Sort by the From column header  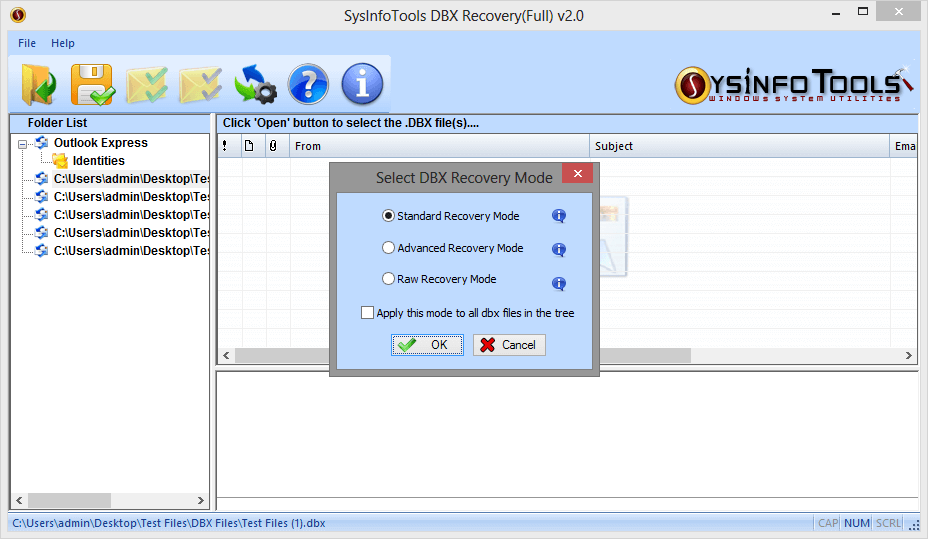tap(439, 146)
